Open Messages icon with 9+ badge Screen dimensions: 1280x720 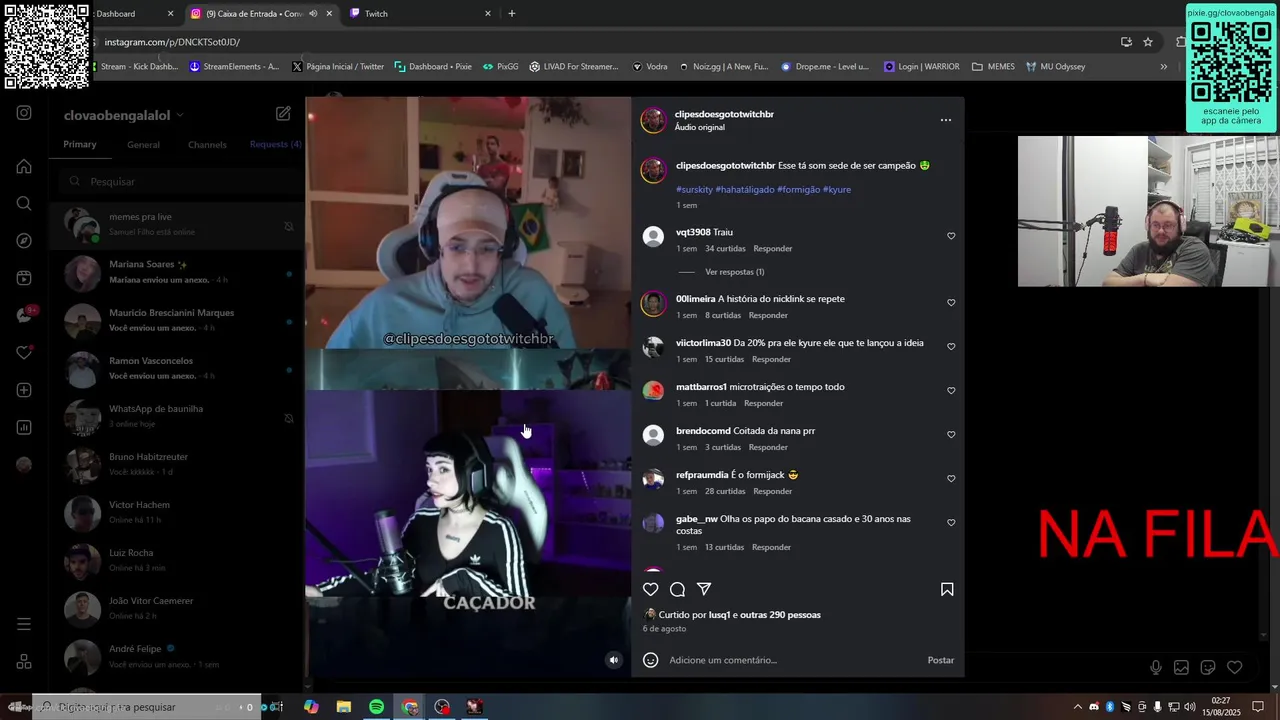tap(25, 315)
